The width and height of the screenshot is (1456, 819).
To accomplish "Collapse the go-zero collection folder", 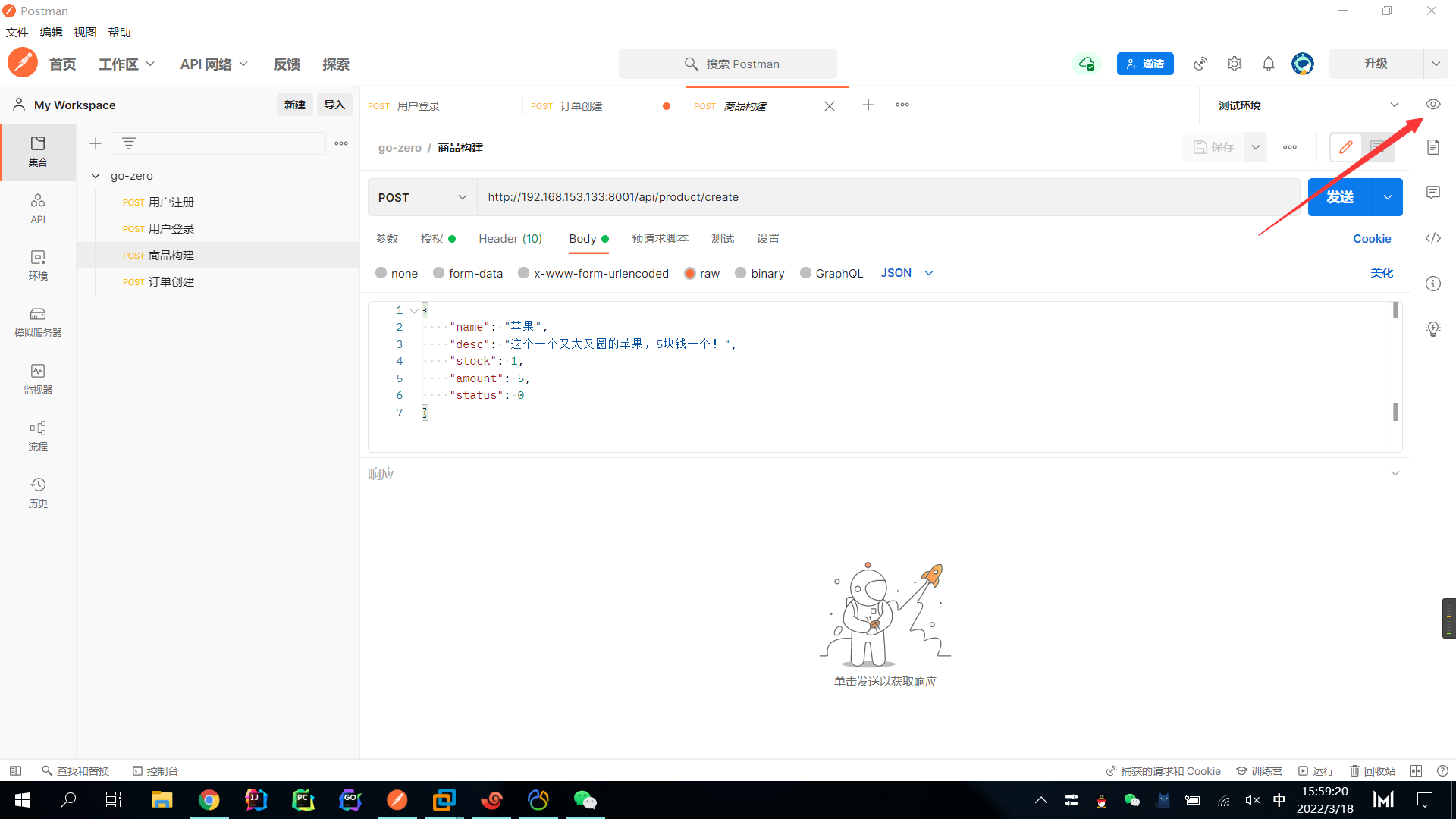I will click(x=96, y=176).
